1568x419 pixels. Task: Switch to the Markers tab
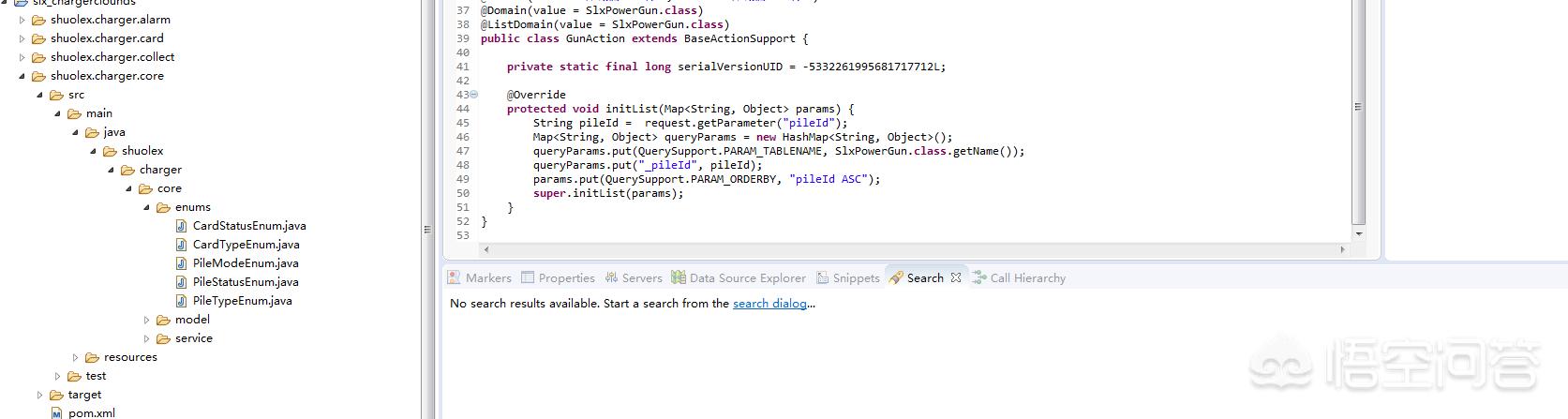tap(479, 278)
